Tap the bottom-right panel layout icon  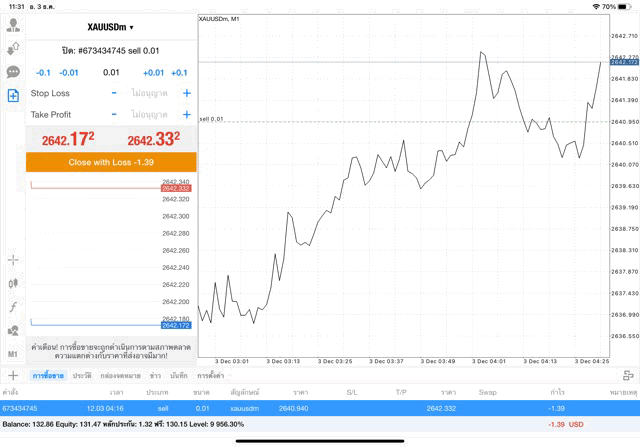[628, 375]
